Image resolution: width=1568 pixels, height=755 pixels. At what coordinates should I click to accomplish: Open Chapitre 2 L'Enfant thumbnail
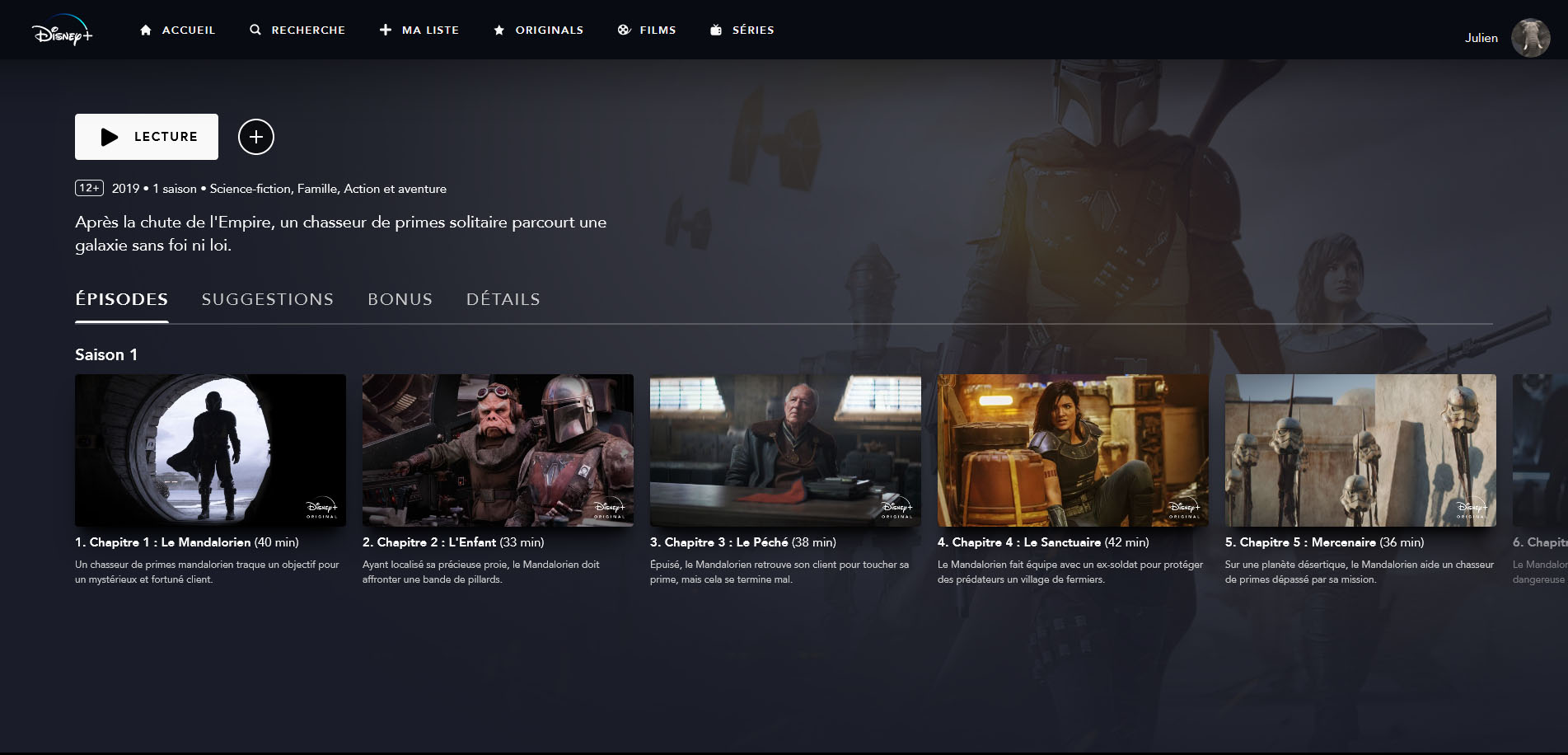point(498,450)
